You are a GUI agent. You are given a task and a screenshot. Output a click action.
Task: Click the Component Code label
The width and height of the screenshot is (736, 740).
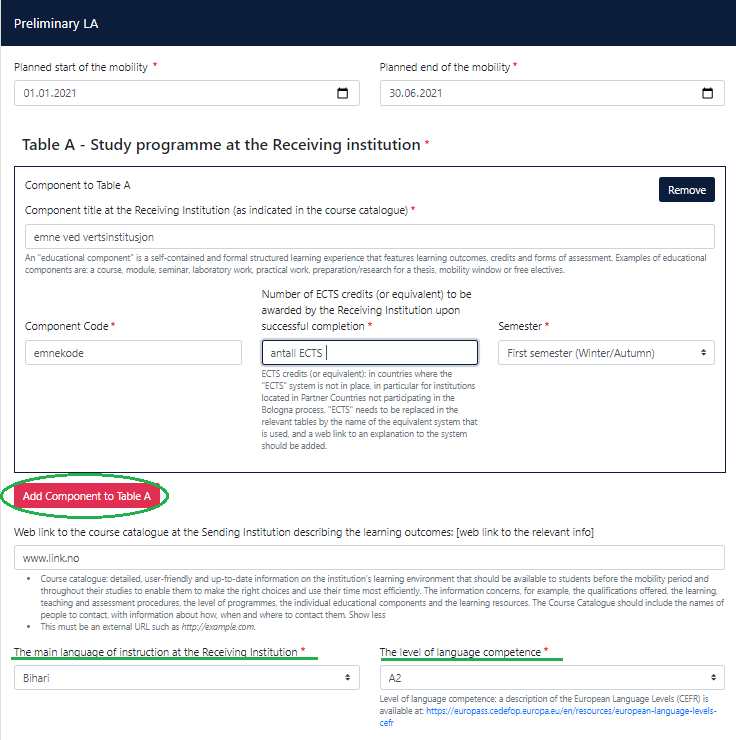[x=67, y=326]
